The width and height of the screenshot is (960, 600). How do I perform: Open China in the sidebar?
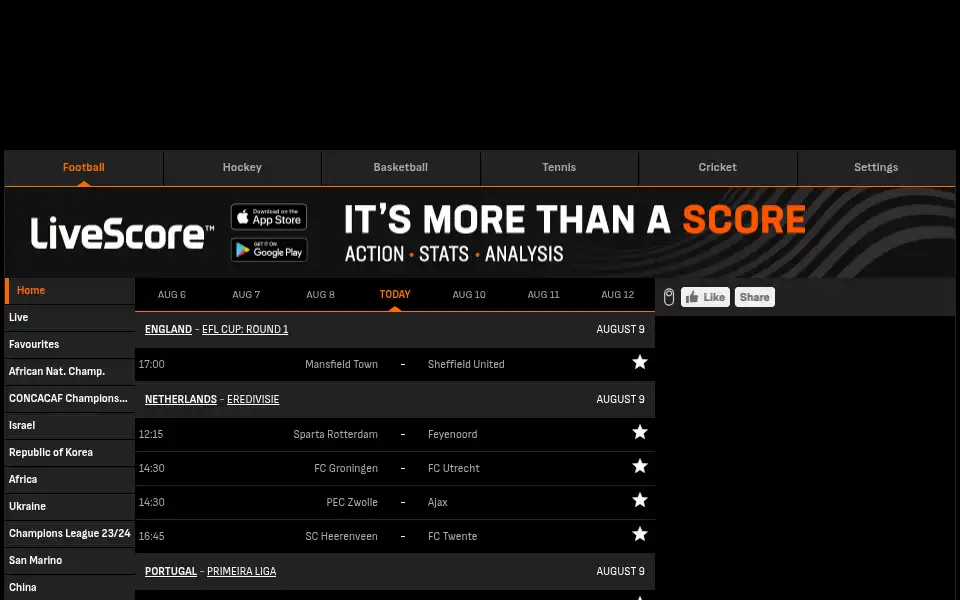[70, 587]
